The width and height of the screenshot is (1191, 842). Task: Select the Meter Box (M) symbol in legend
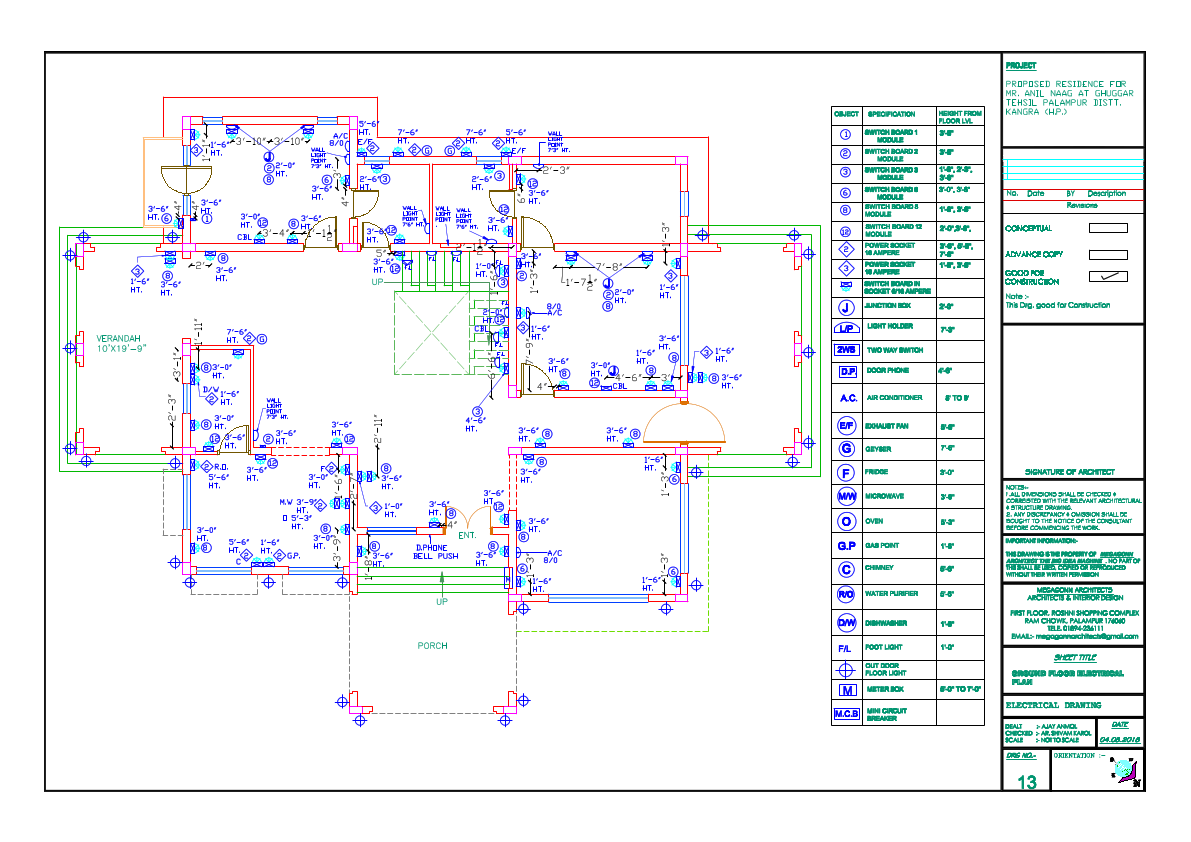point(849,689)
